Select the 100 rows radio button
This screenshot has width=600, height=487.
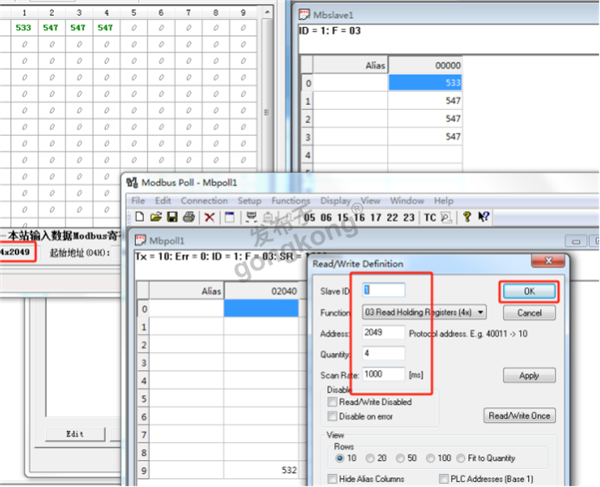tap(430, 458)
